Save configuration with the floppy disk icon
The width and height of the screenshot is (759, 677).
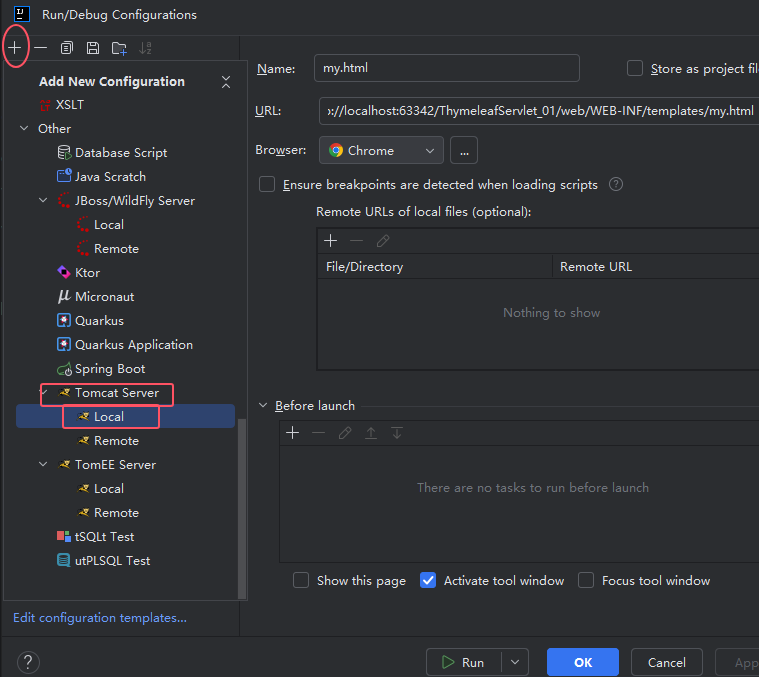(93, 48)
